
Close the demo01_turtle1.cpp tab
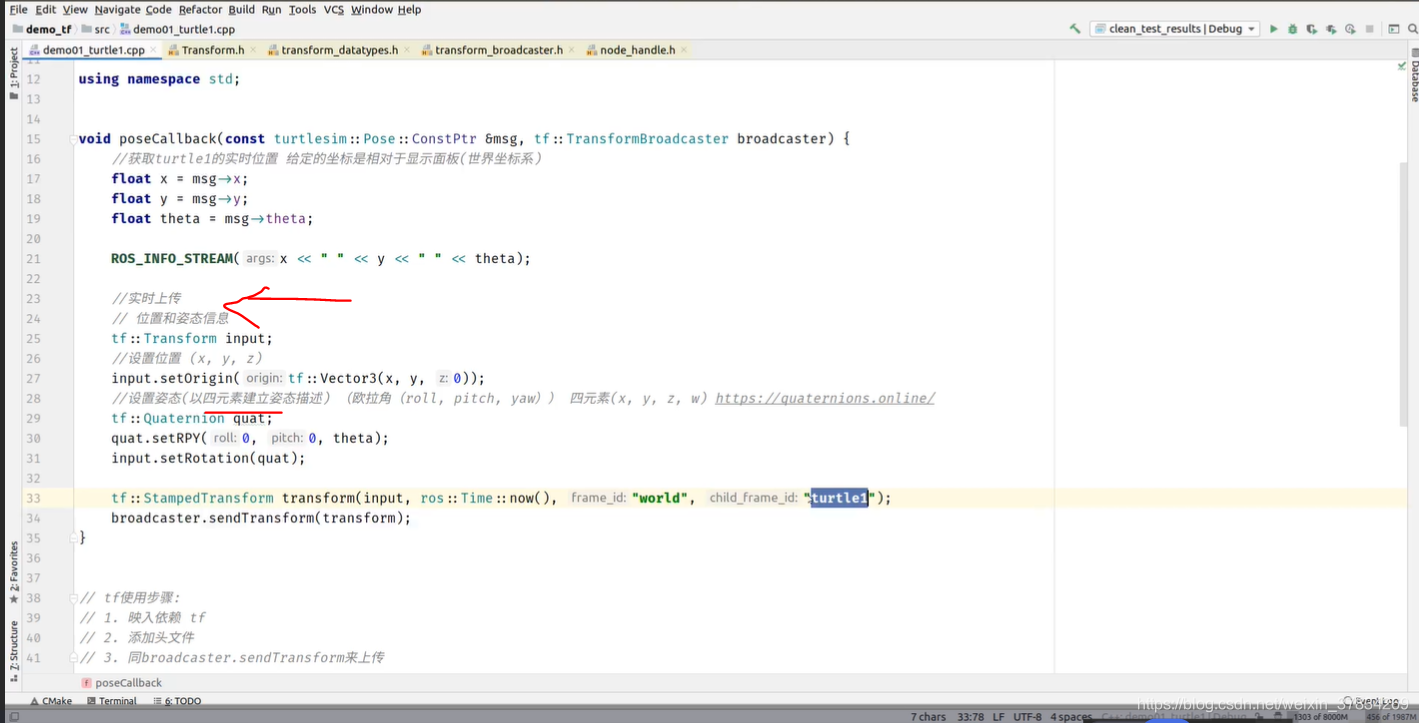coord(152,50)
